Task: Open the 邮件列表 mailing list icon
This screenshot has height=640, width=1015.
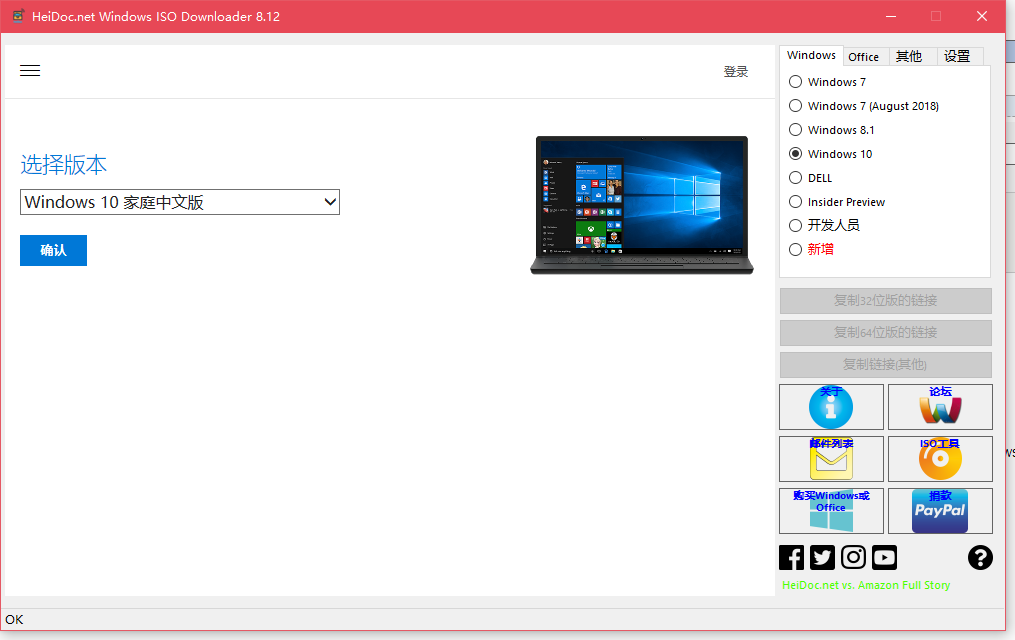Action: [831, 459]
